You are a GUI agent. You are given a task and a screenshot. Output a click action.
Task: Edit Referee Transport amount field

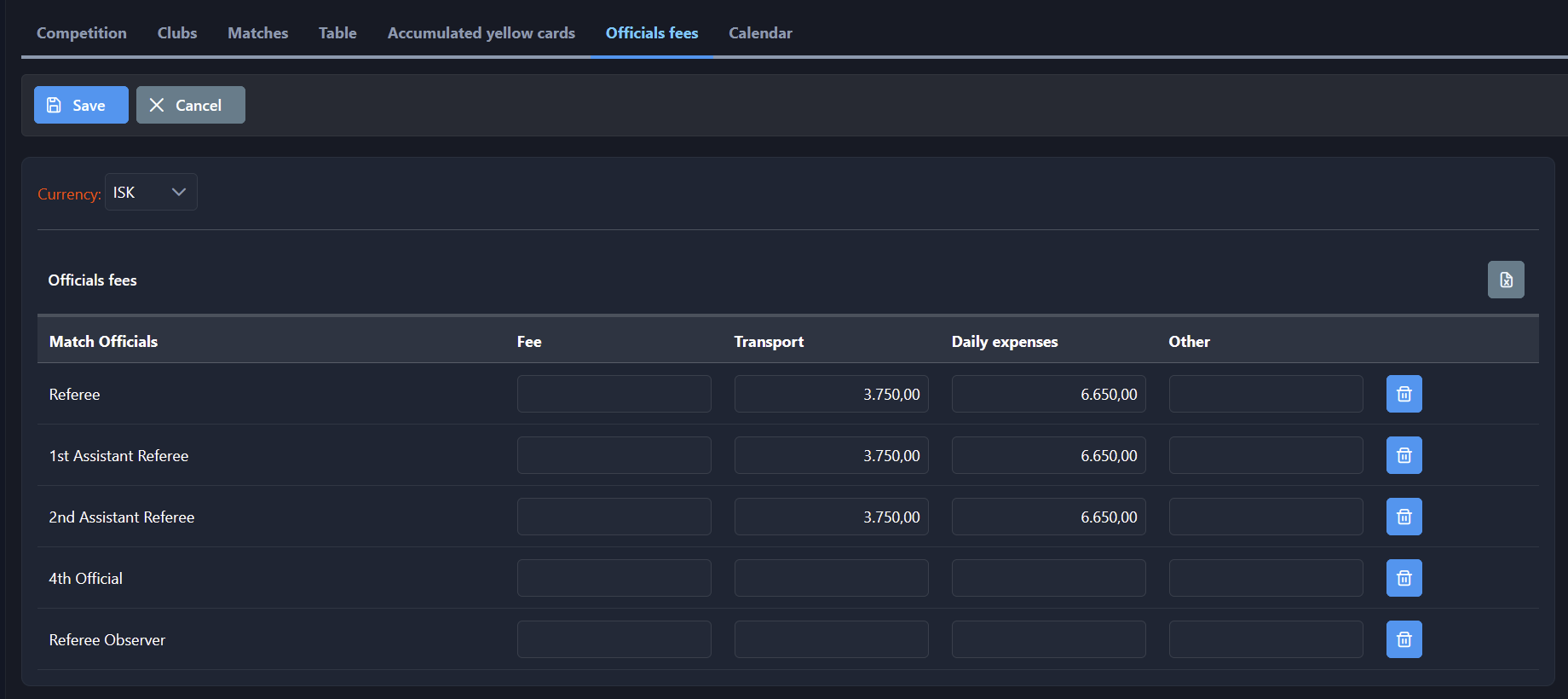[x=831, y=394]
